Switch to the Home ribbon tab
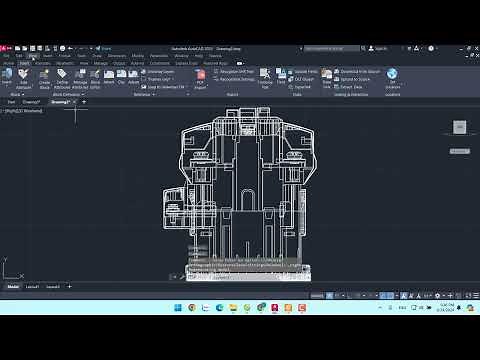Screen dimensions: 480x360 point(9,63)
